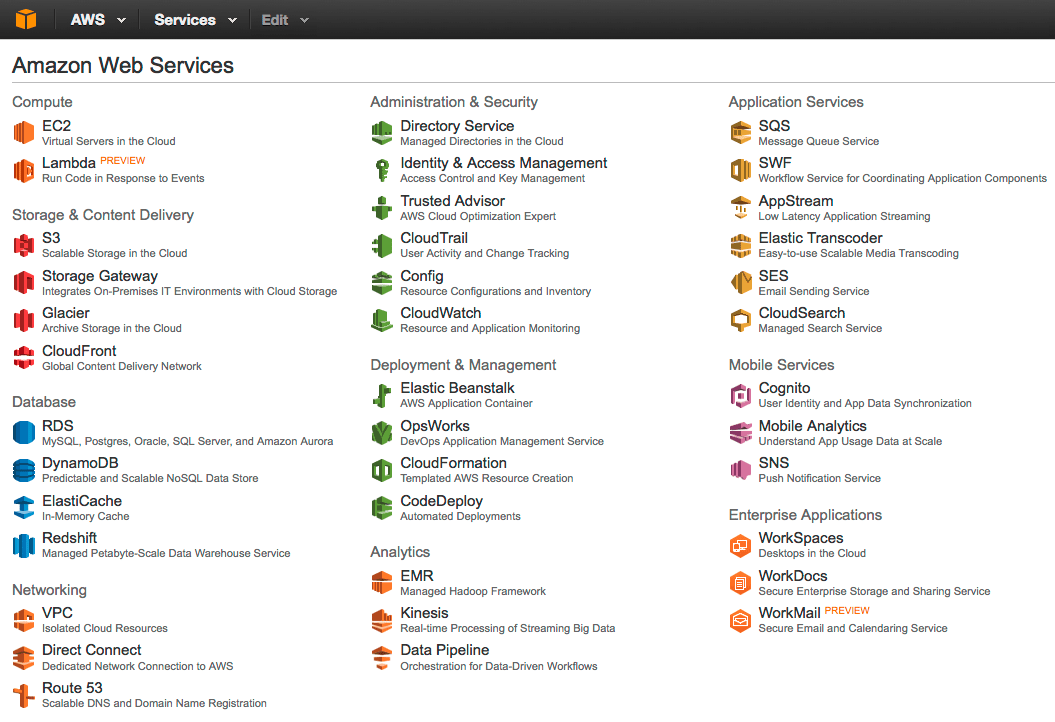Image resolution: width=1055 pixels, height=722 pixels.
Task: Click the S3 bucket icon
Action: (x=24, y=244)
